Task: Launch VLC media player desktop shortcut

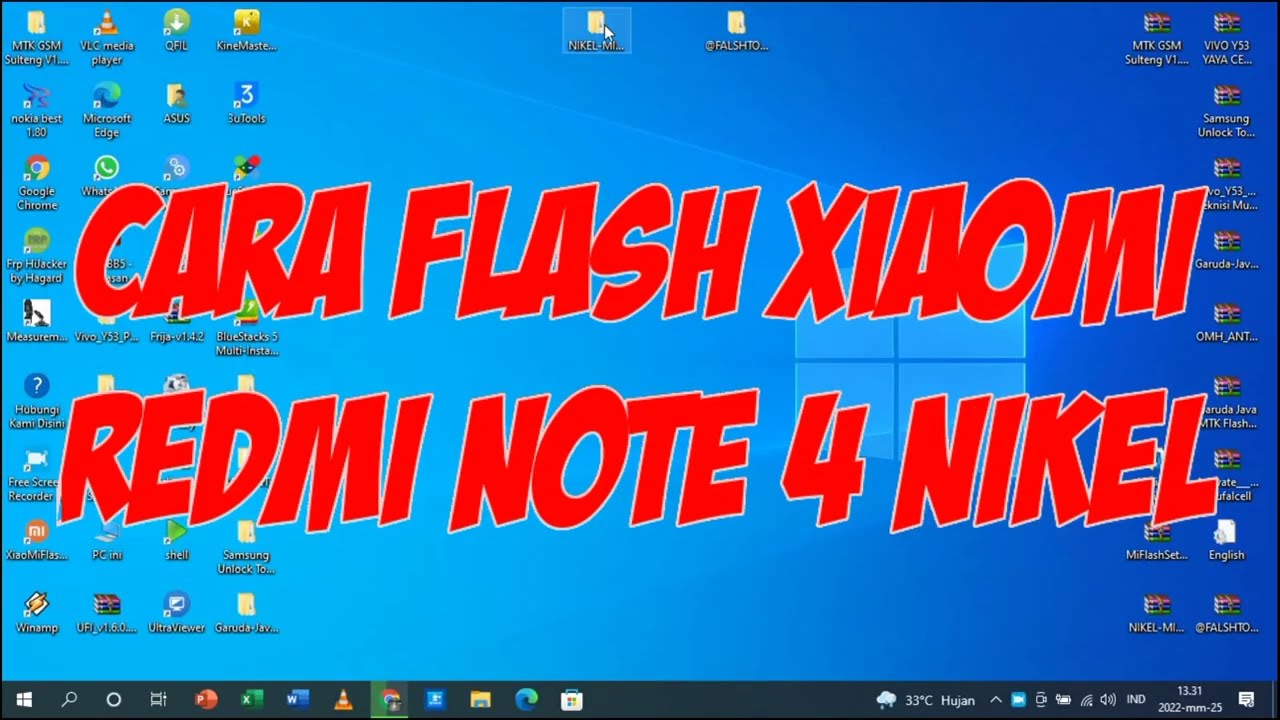Action: click(x=107, y=38)
